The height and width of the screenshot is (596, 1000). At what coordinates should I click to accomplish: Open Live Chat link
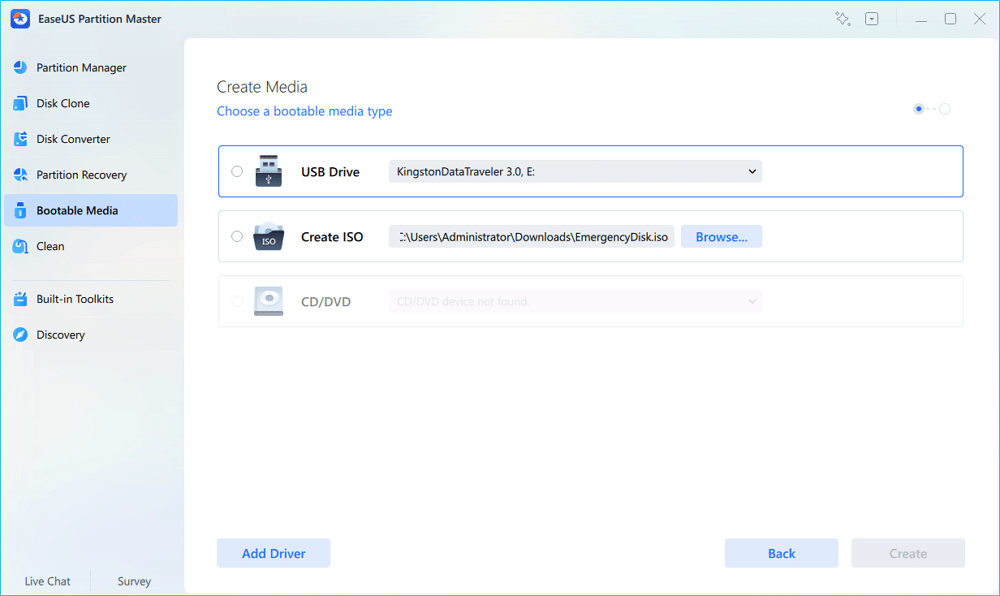point(47,581)
